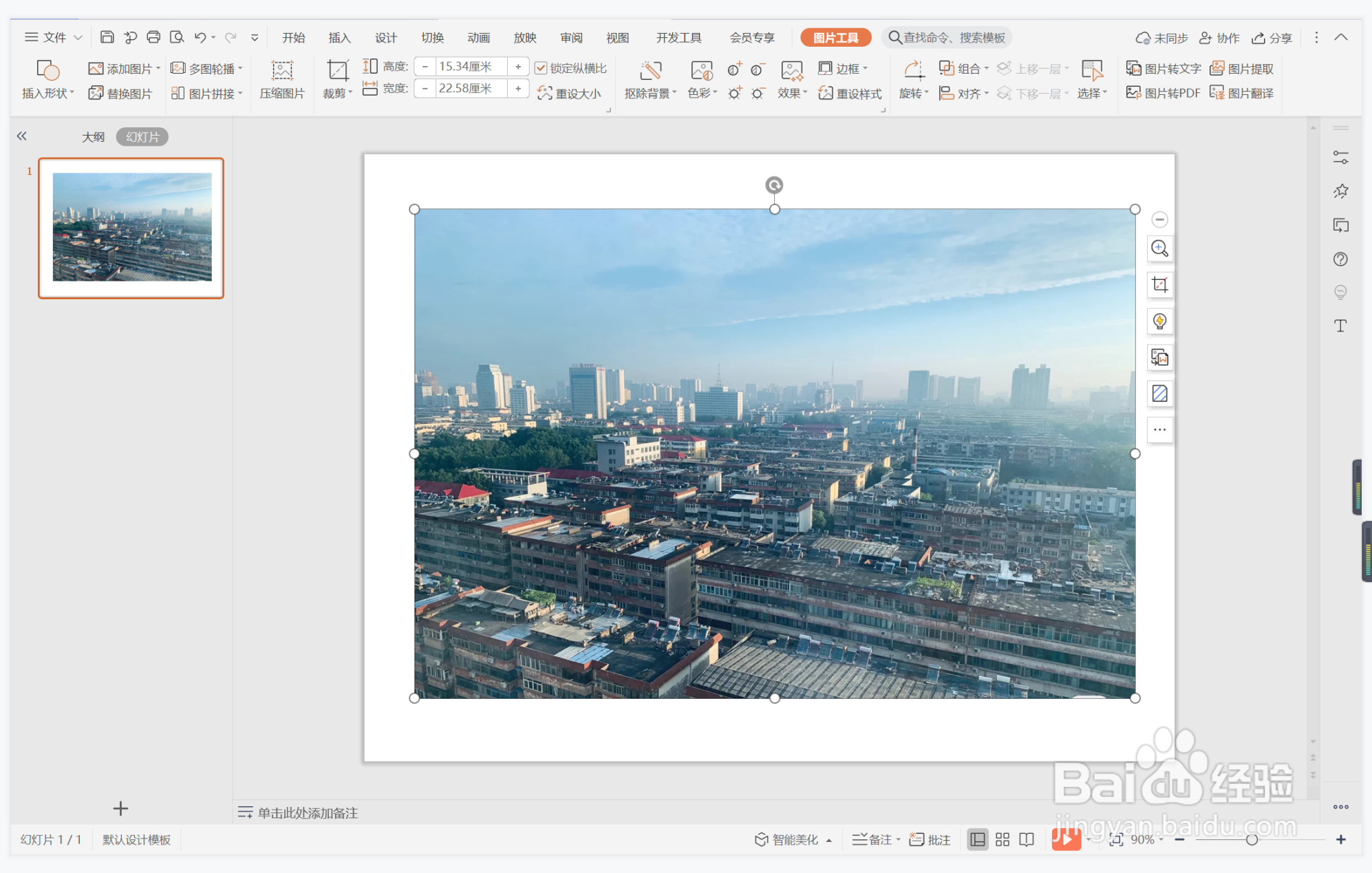Screen dimensions: 1372x873
Task: Click the Replace Picture (替换图片) icon
Action: pos(96,93)
